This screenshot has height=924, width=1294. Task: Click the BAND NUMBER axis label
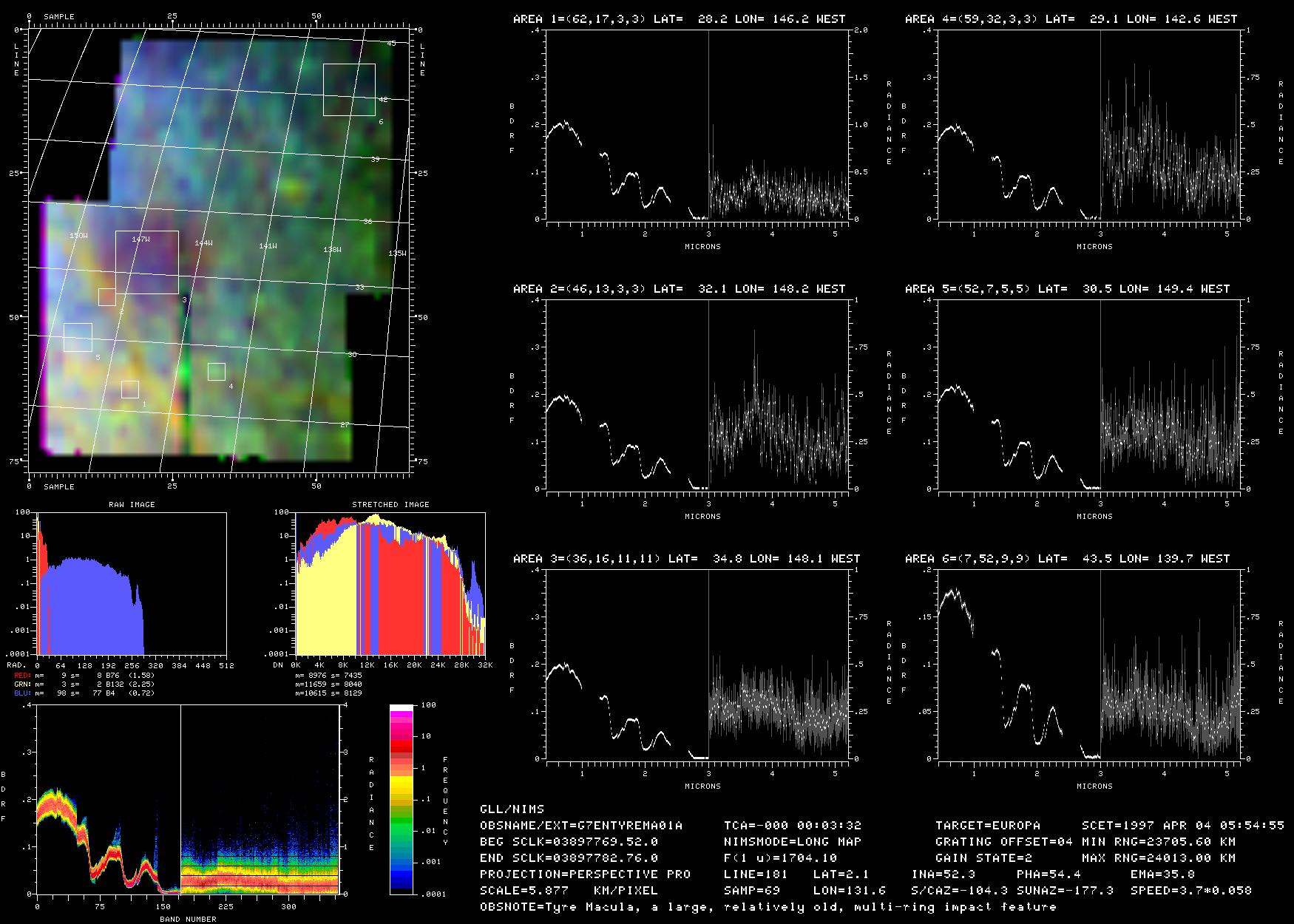(188, 920)
